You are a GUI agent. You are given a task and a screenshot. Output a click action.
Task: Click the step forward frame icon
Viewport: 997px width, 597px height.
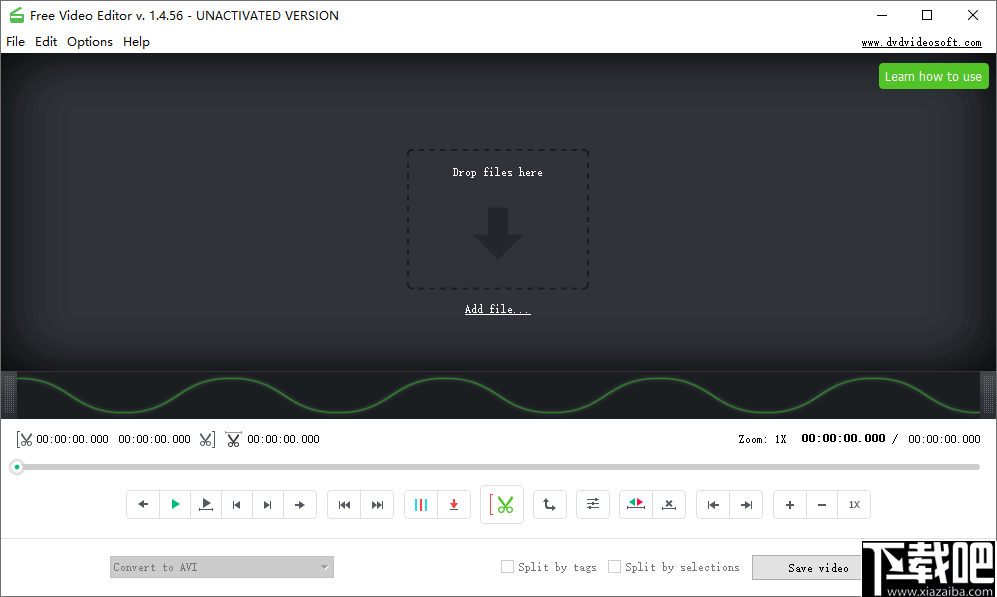point(268,504)
